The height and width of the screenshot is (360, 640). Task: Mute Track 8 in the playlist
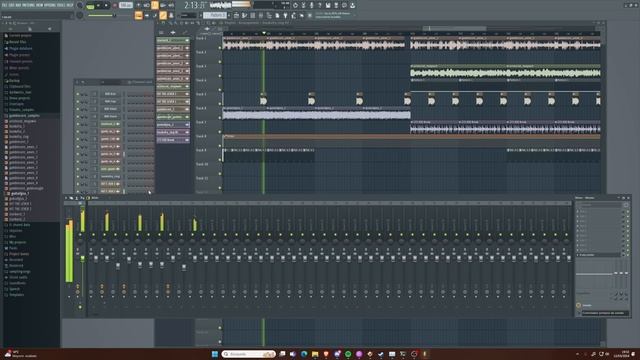click(x=220, y=146)
